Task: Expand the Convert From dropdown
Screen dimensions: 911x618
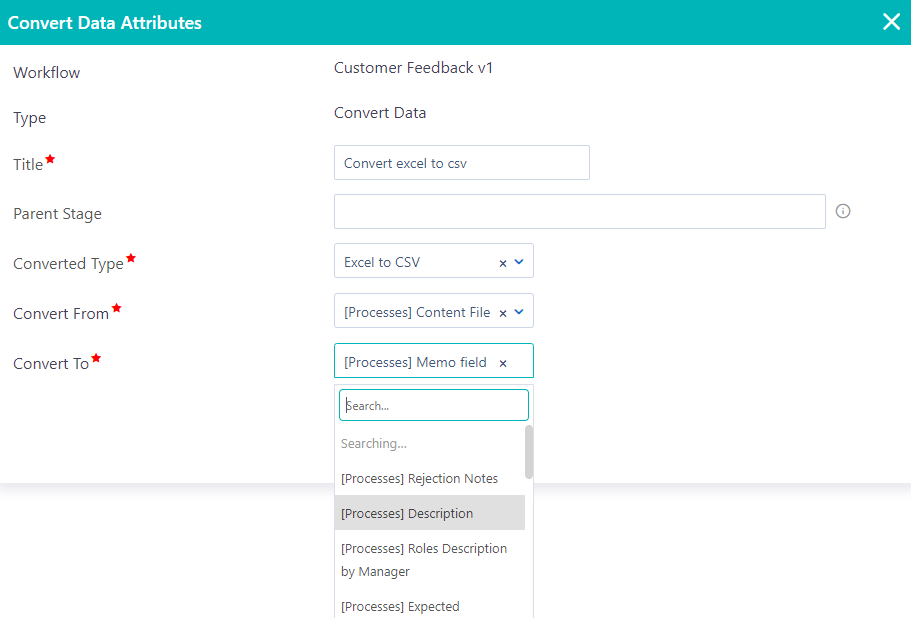Action: 518,310
